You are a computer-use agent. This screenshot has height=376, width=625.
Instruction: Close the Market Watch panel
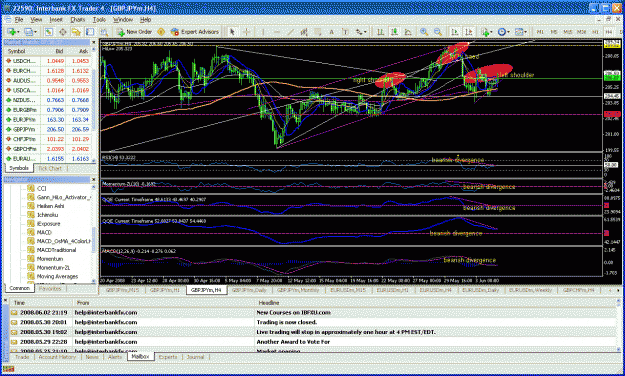point(94,42)
